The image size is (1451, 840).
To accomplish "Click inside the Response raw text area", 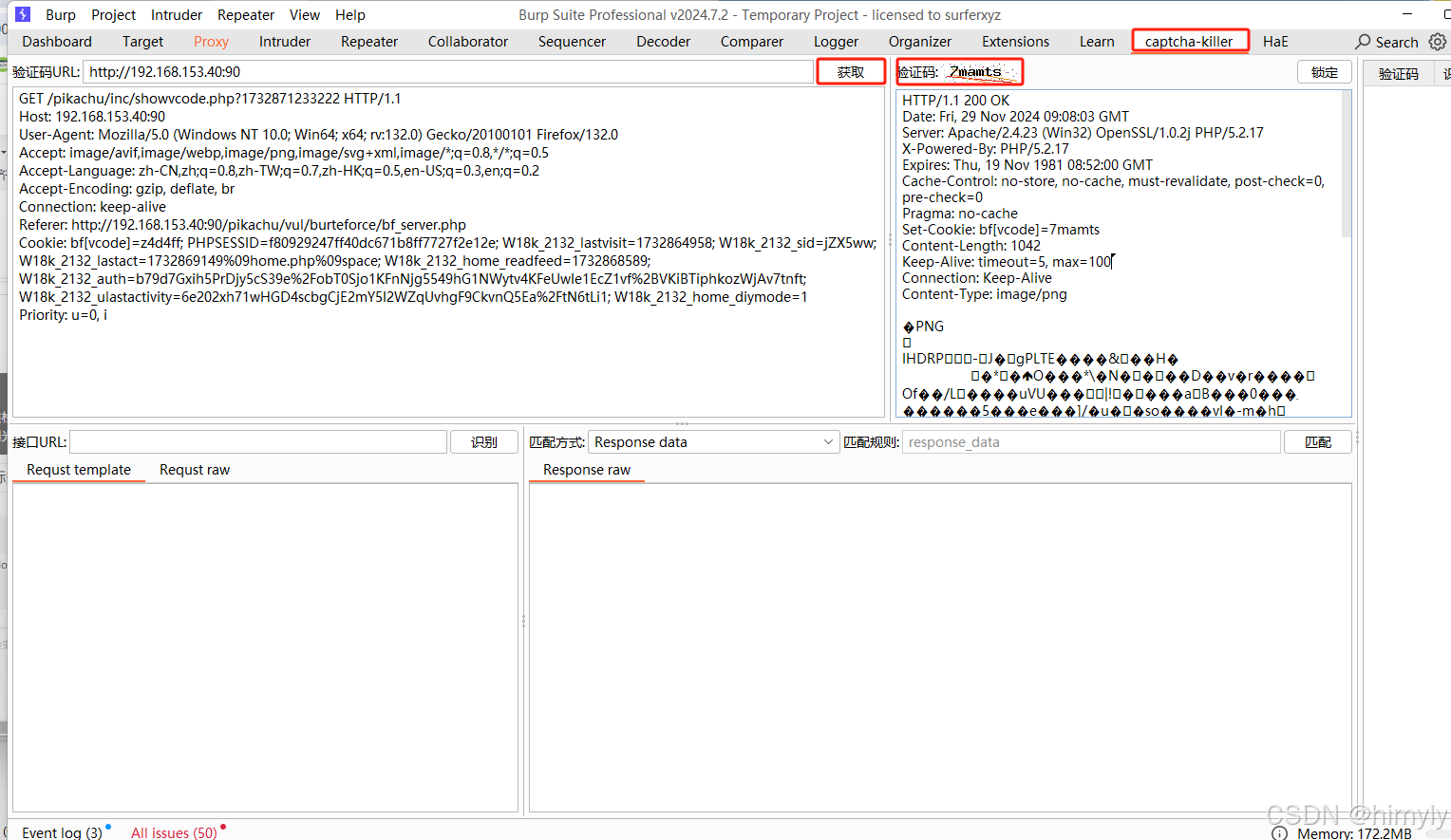I will pyautogui.click(x=940, y=647).
